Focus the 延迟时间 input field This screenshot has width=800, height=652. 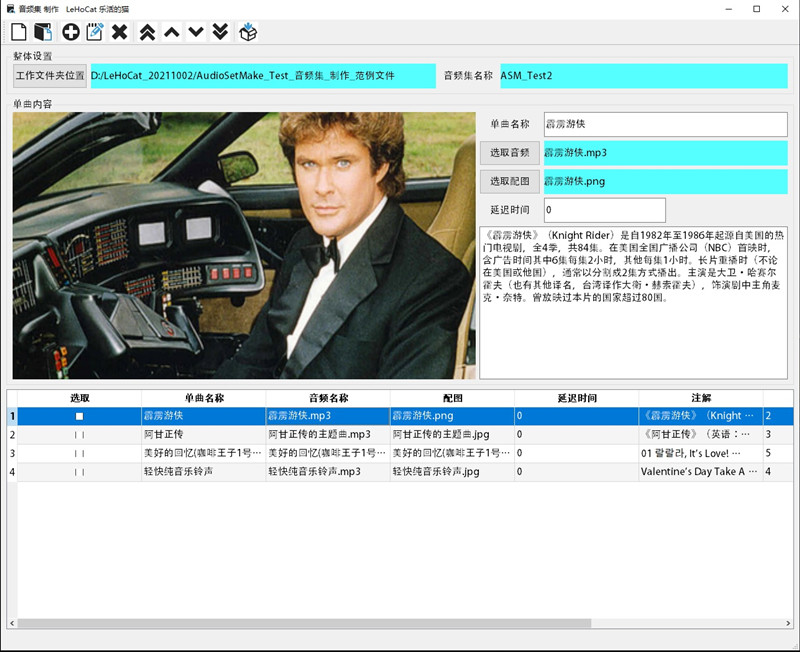tap(605, 210)
